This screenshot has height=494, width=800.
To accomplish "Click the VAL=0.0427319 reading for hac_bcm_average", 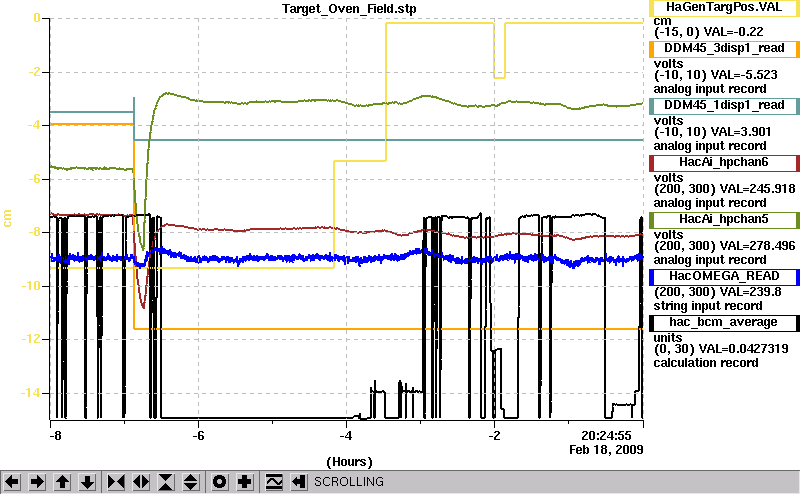I will tap(743, 349).
